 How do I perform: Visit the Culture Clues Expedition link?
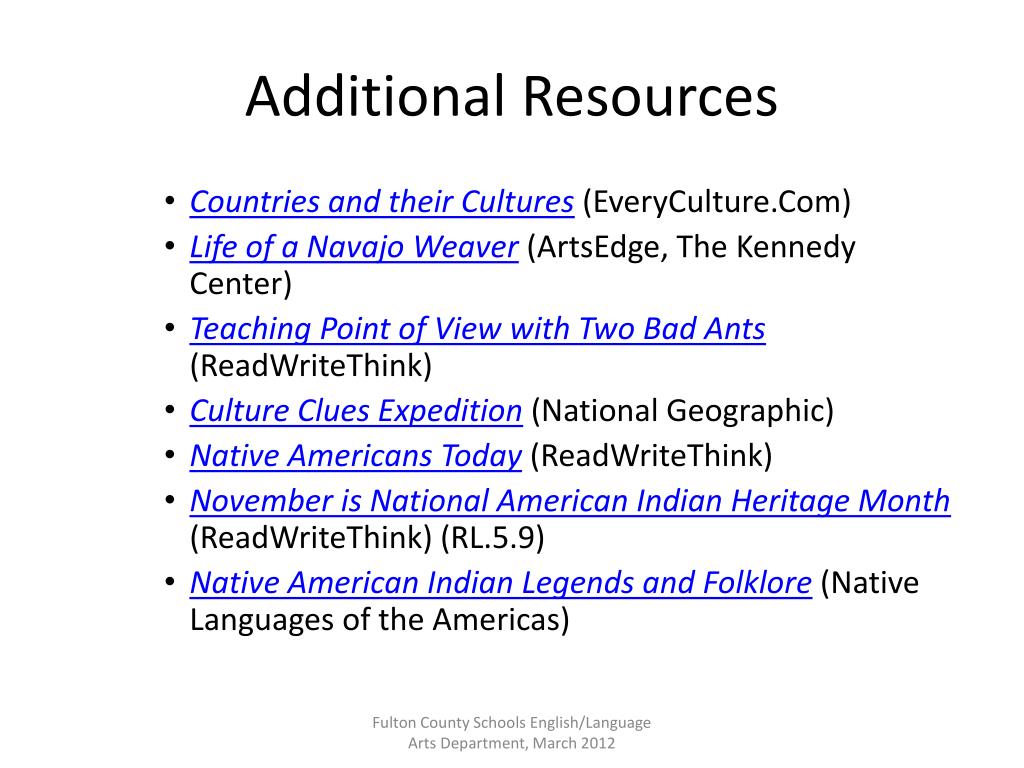(x=356, y=411)
